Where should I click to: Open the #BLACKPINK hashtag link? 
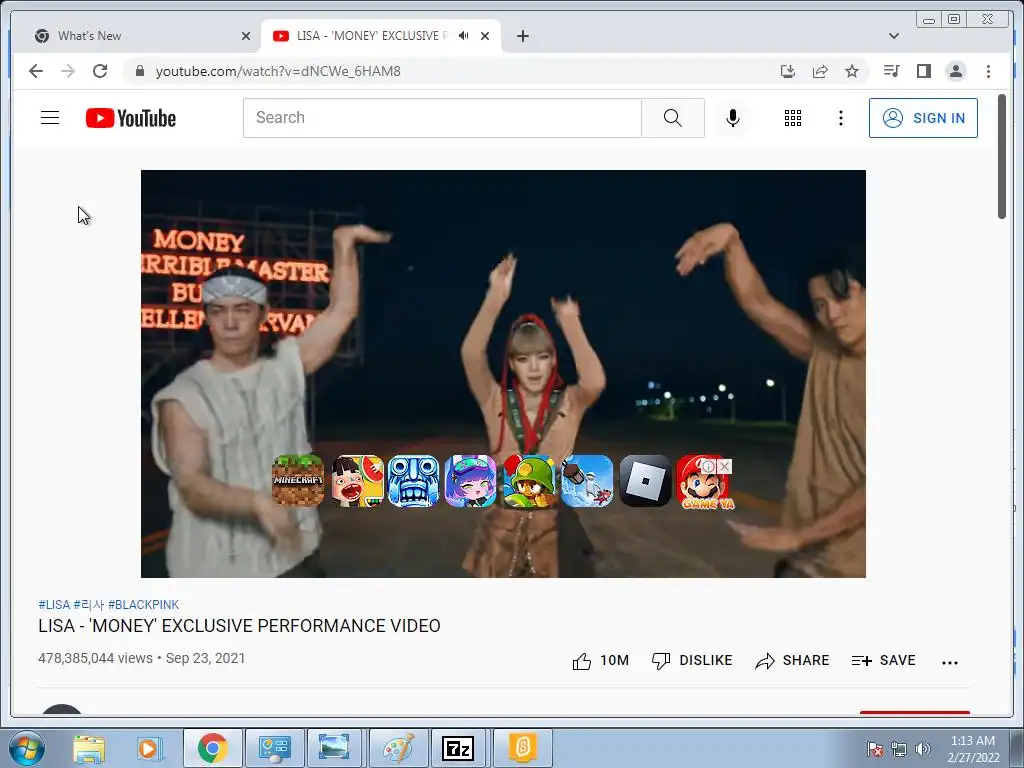(143, 605)
